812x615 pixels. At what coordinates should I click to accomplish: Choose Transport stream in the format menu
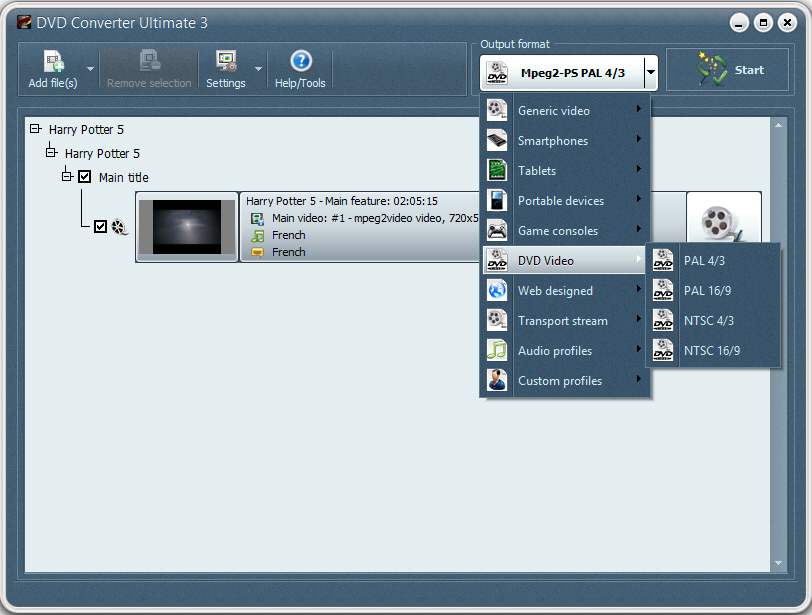[564, 320]
